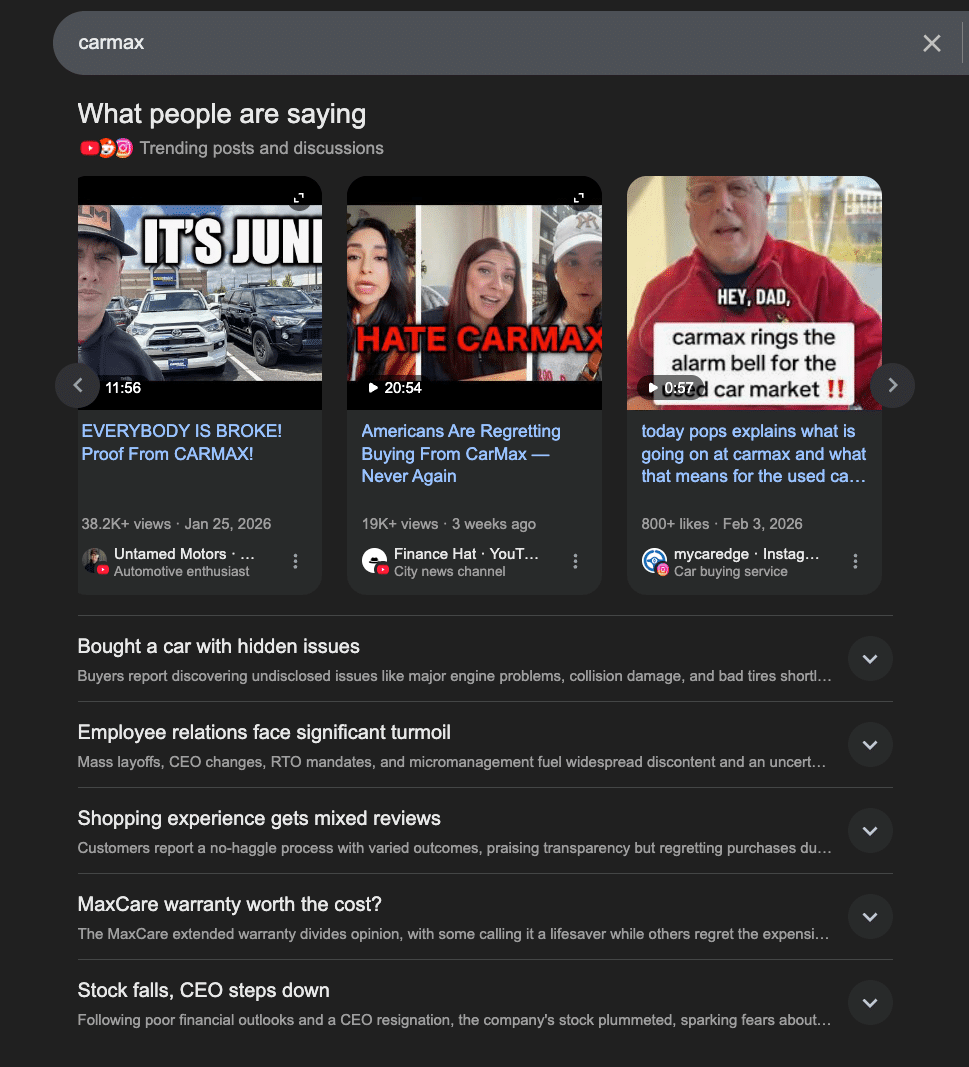Expand the 'MaxCare warranty worth the cost?' discussion
This screenshot has height=1067, width=969.
pos(870,916)
